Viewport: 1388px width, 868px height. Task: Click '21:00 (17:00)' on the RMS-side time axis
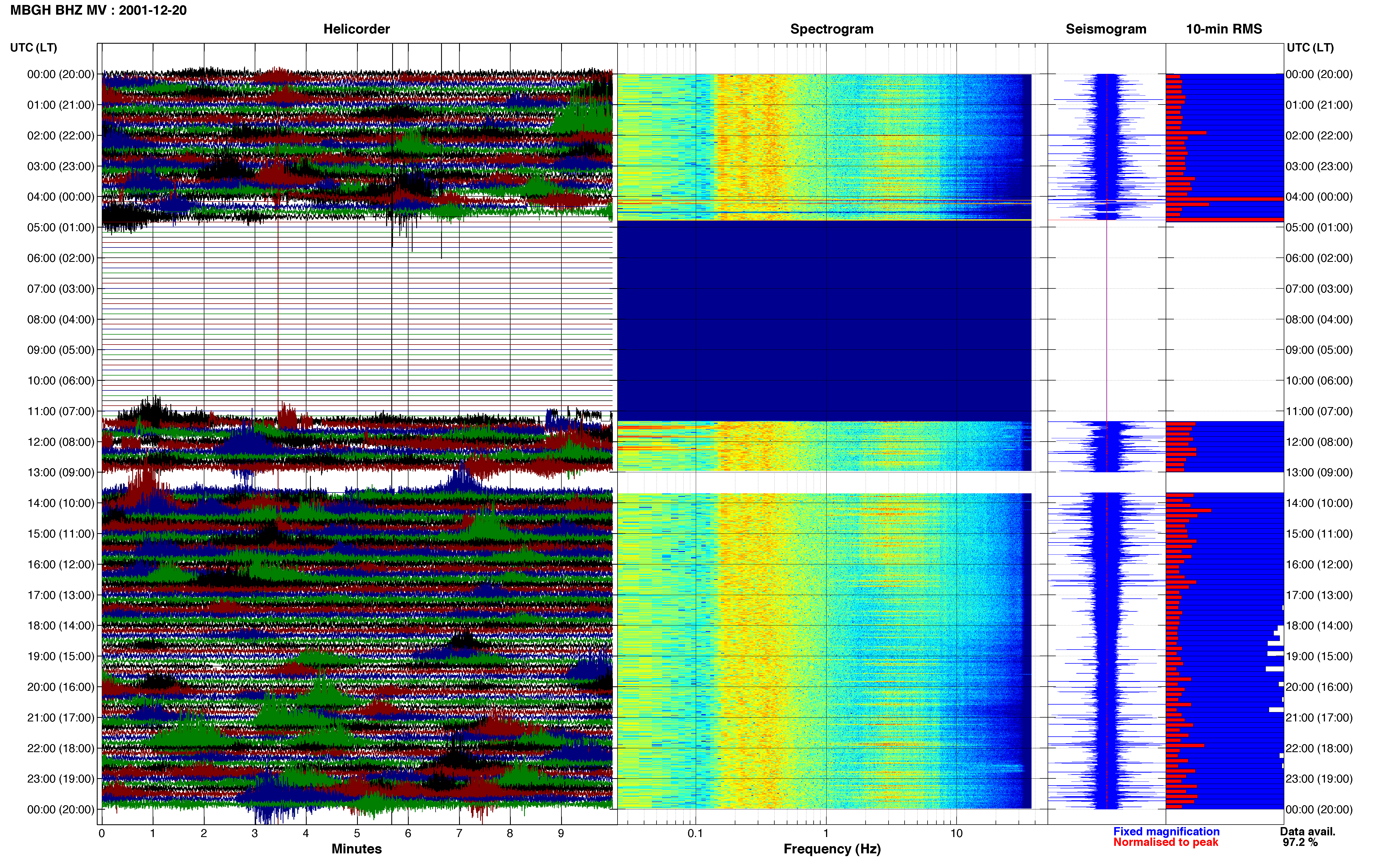pos(1319,718)
